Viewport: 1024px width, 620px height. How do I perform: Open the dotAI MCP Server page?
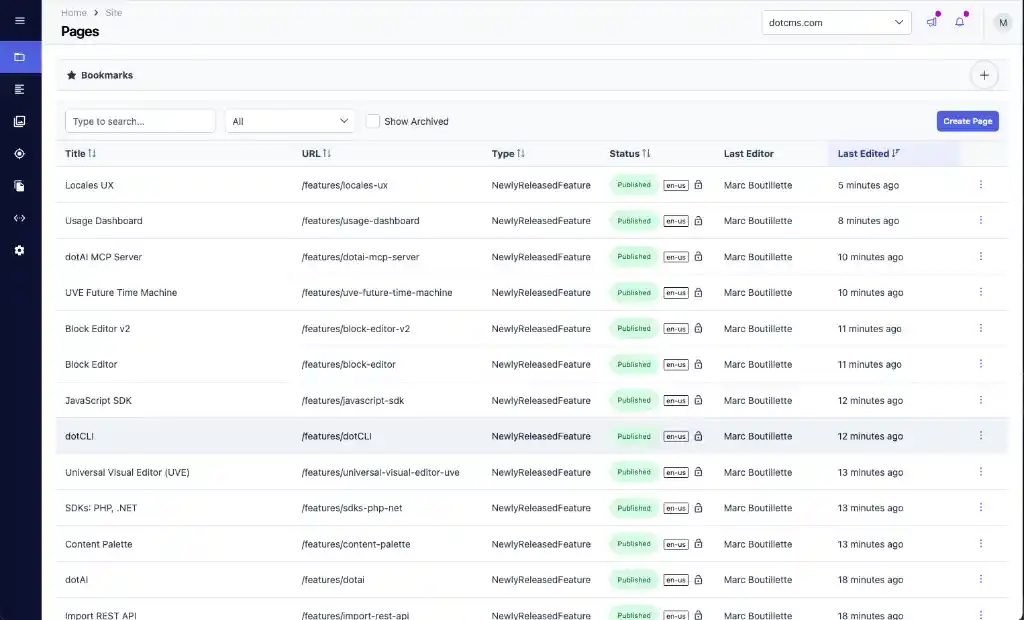point(104,257)
